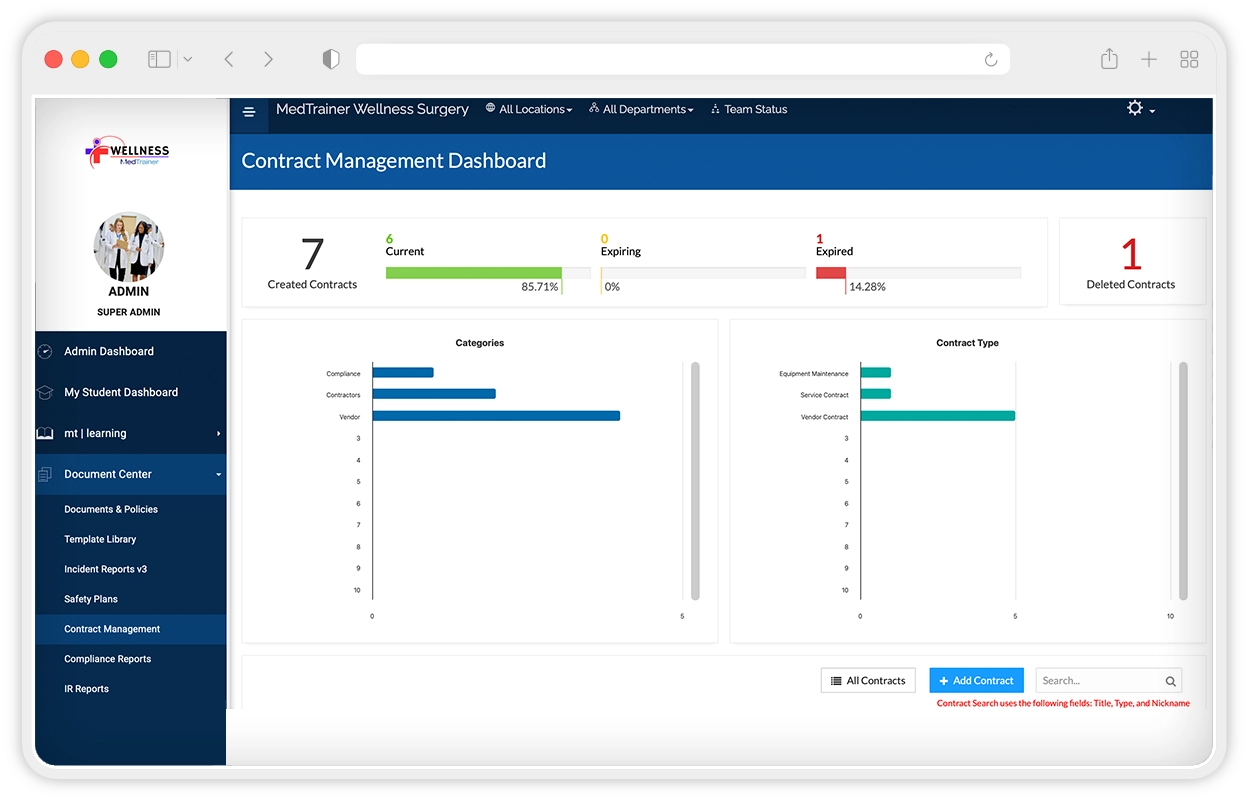Click the browser privacy shield icon
Screen dimensions: 1250x800
(x=331, y=60)
